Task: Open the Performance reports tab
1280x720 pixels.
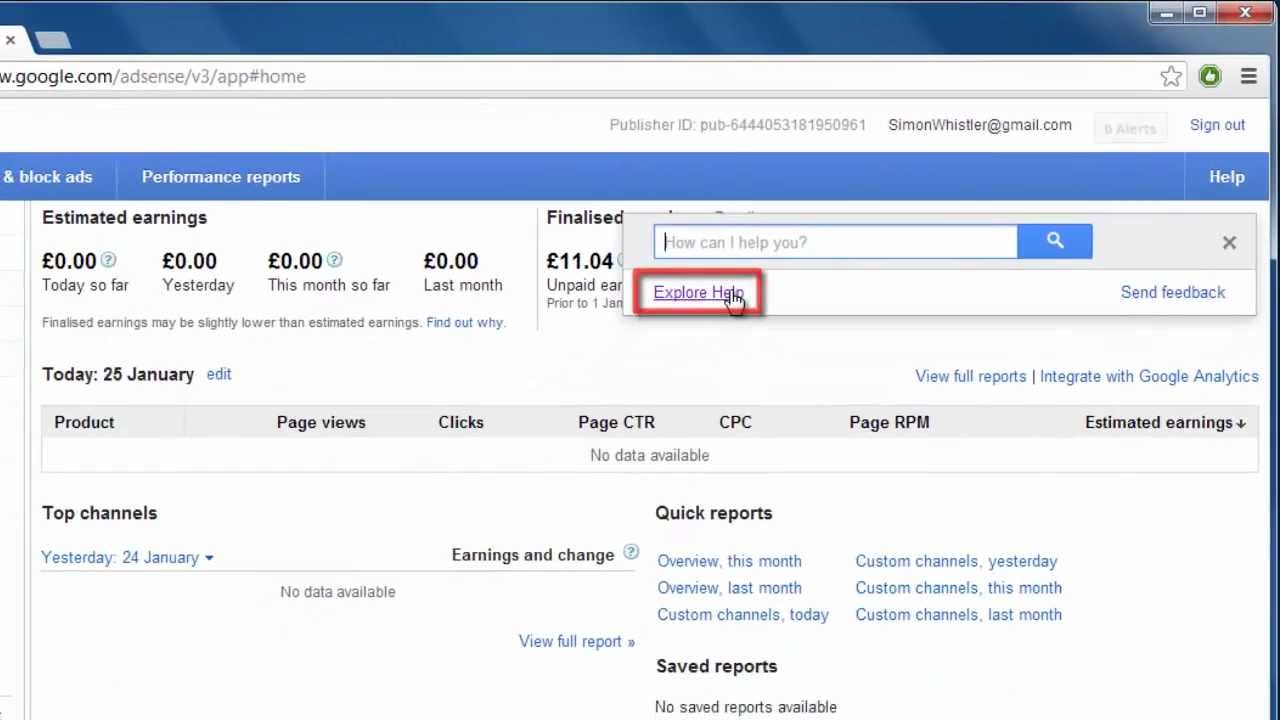Action: [221, 177]
